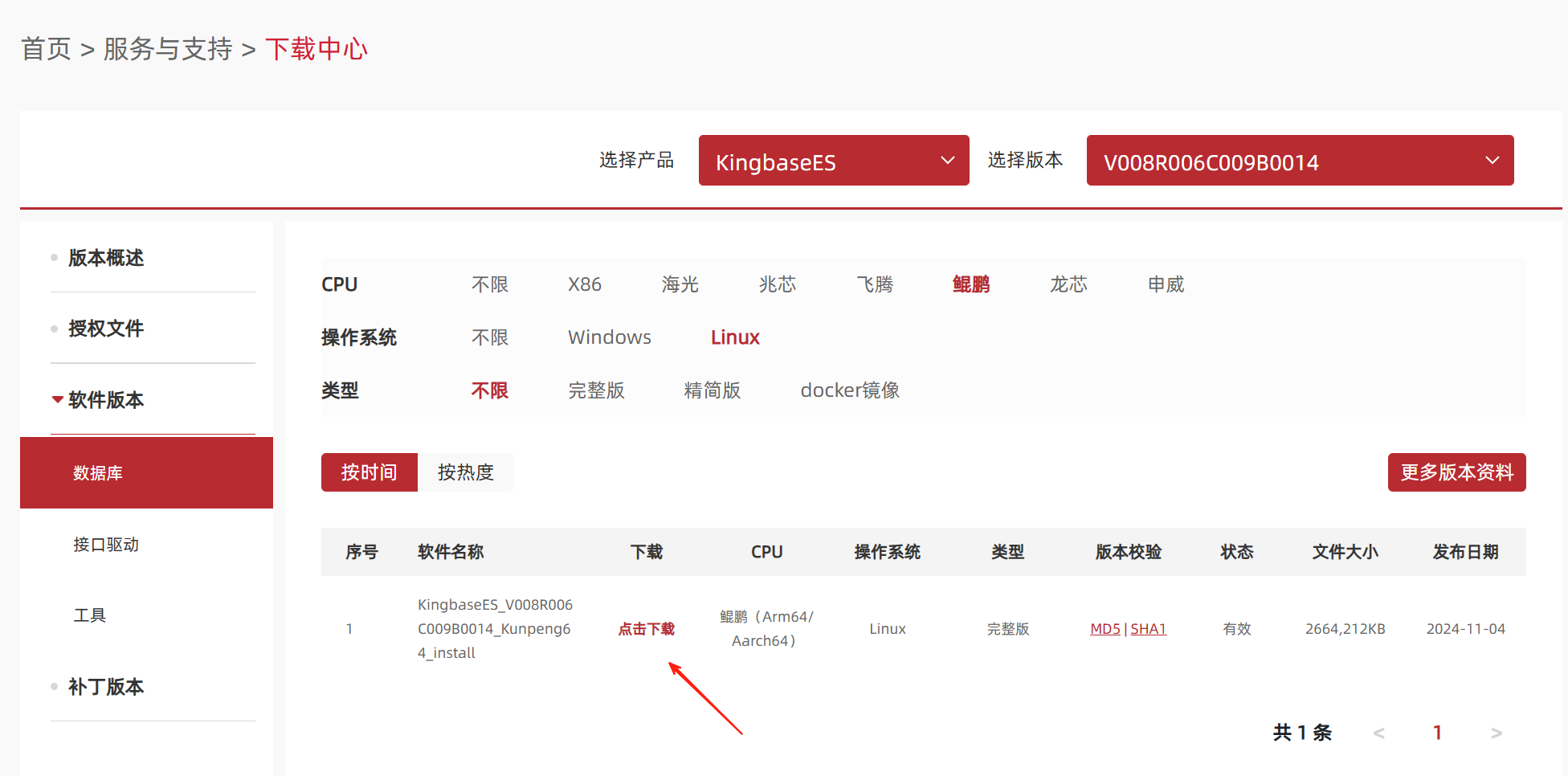Go to previous page arrow
The image size is (1568, 776).
point(1379,733)
